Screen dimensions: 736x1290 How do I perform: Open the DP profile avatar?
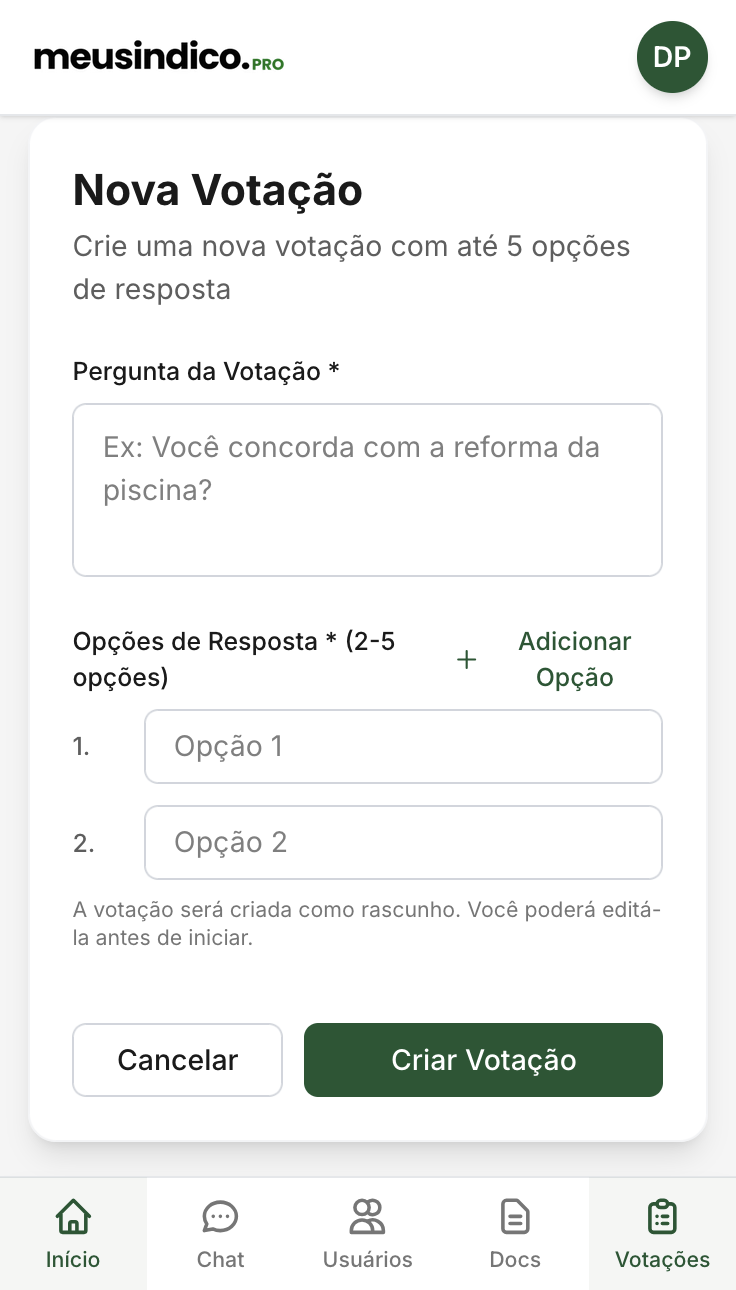(x=672, y=57)
